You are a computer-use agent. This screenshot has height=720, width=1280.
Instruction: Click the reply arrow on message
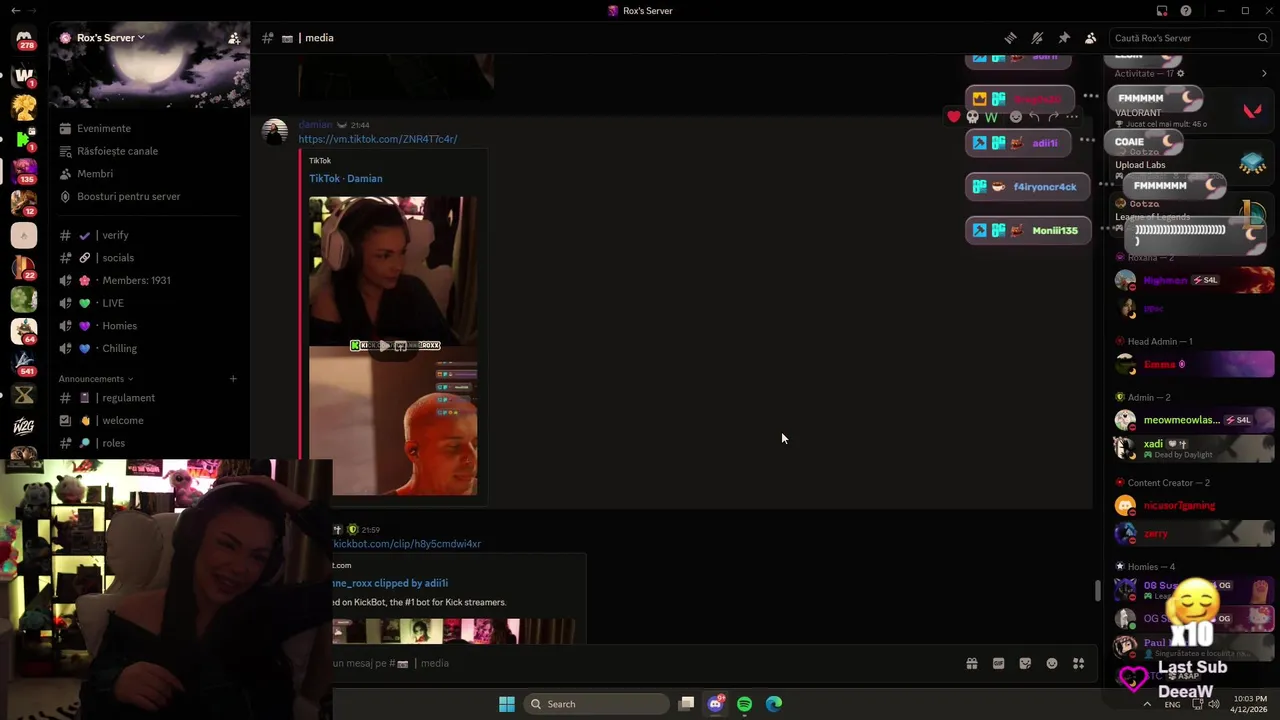point(1035,117)
